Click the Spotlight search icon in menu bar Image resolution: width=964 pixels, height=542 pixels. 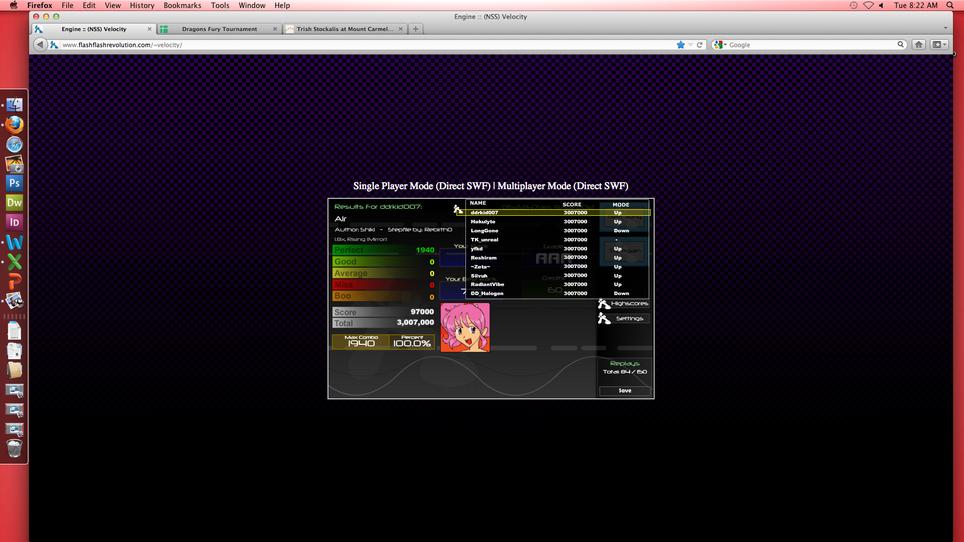(x=950, y=6)
